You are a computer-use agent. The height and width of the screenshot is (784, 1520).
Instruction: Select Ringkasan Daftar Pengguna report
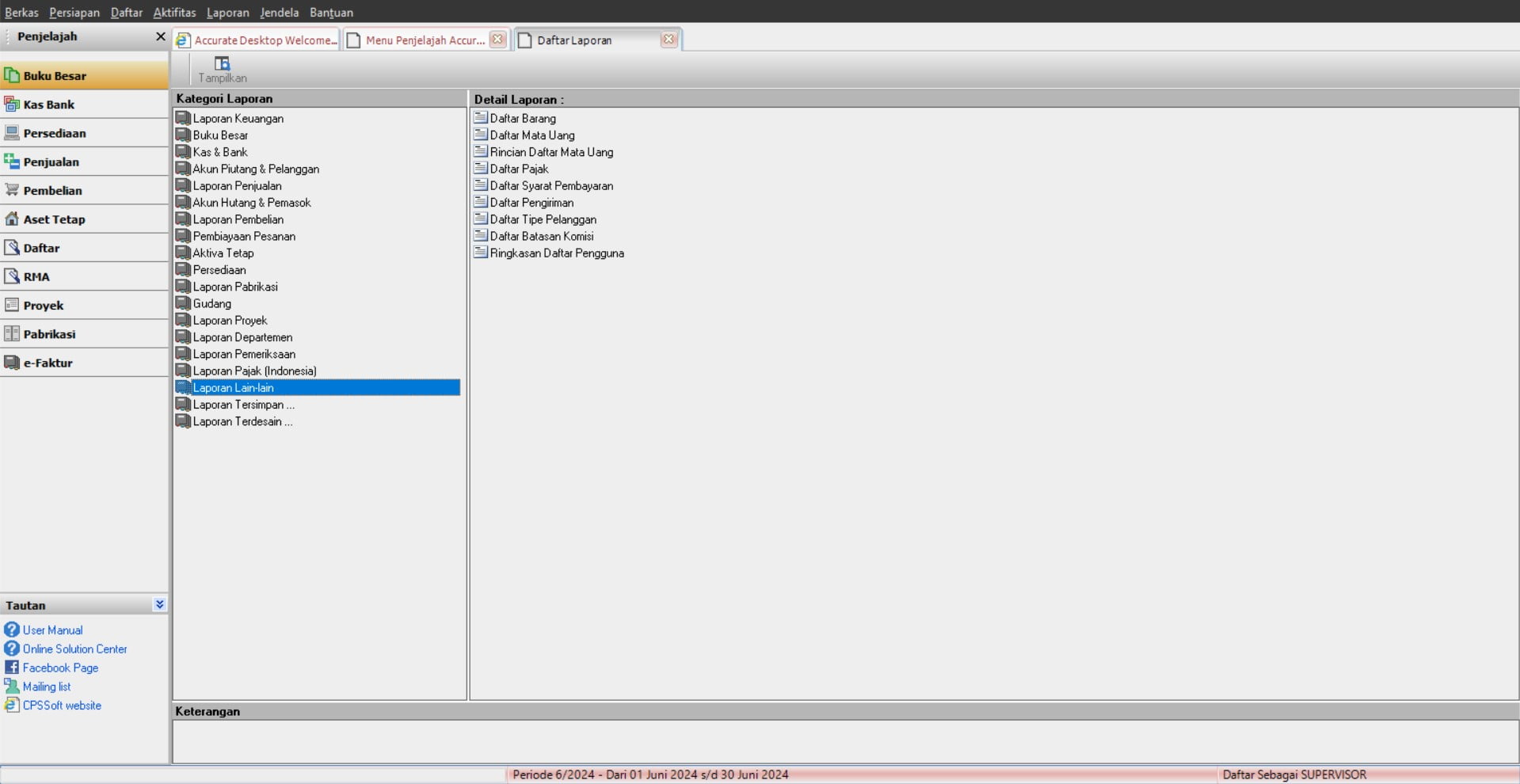tap(556, 253)
